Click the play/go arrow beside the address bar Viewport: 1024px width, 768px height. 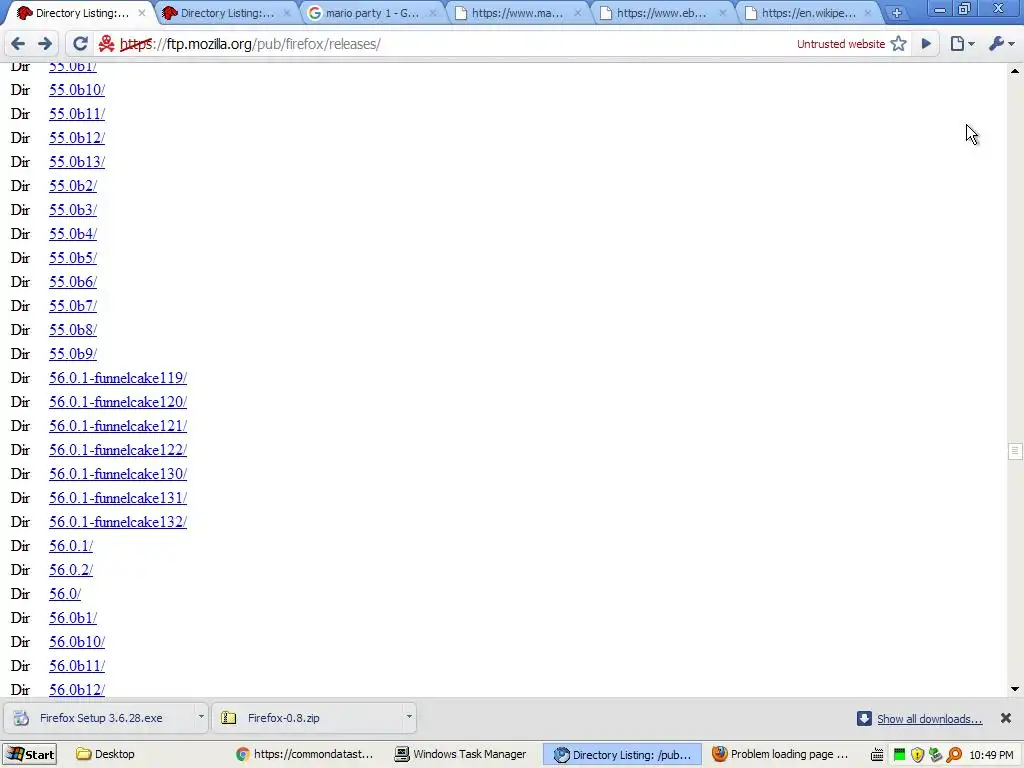[926, 44]
